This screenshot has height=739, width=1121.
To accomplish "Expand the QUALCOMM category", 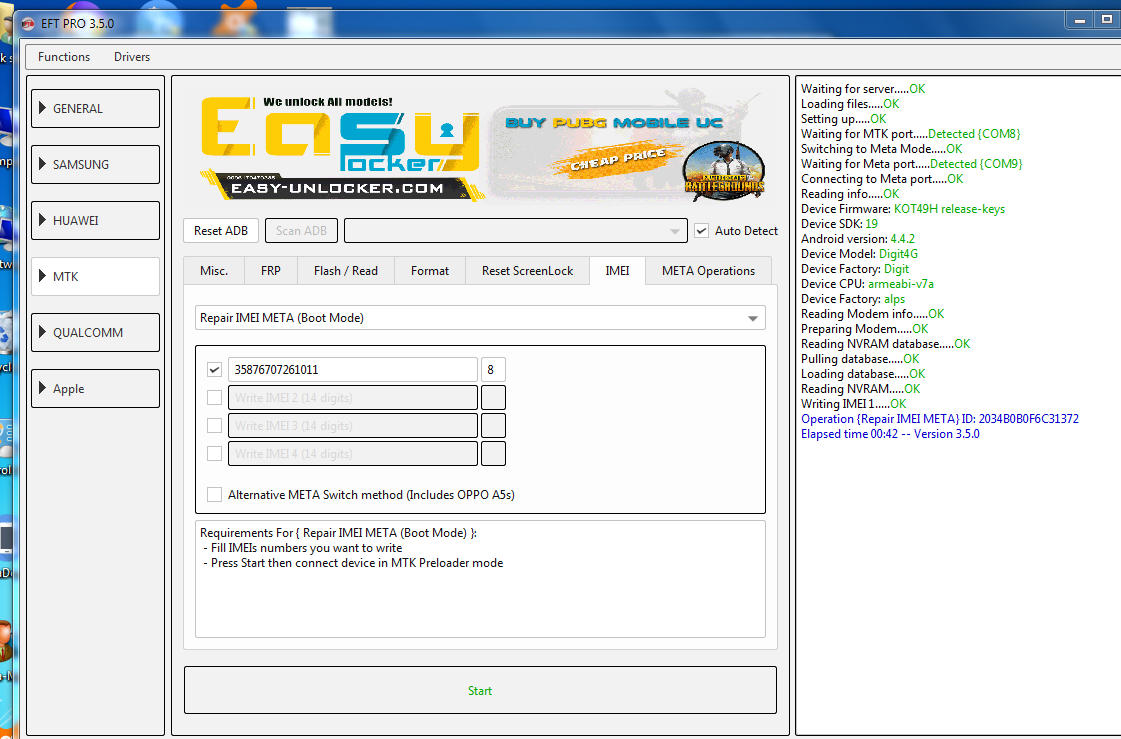I will (x=95, y=332).
